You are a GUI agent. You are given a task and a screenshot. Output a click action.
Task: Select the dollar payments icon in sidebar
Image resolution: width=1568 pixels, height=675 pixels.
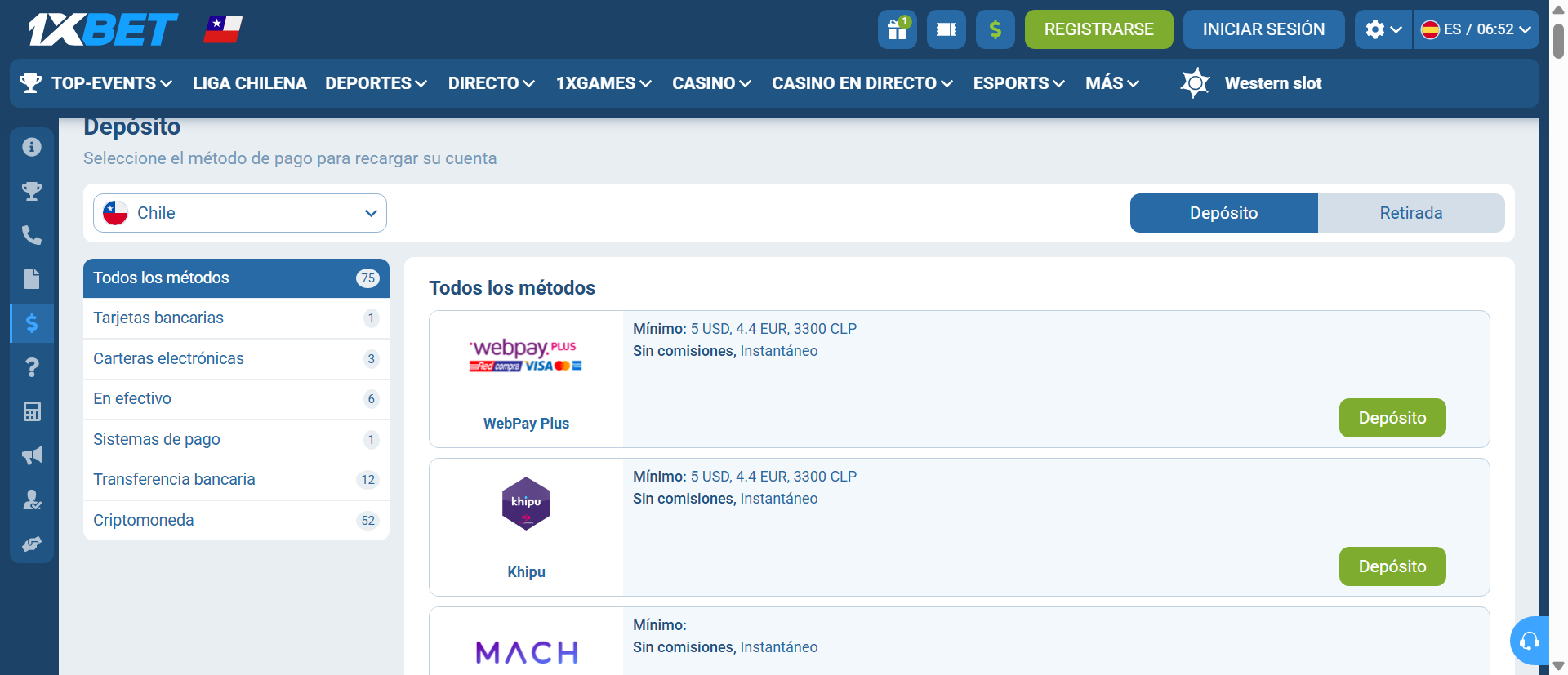[x=32, y=323]
